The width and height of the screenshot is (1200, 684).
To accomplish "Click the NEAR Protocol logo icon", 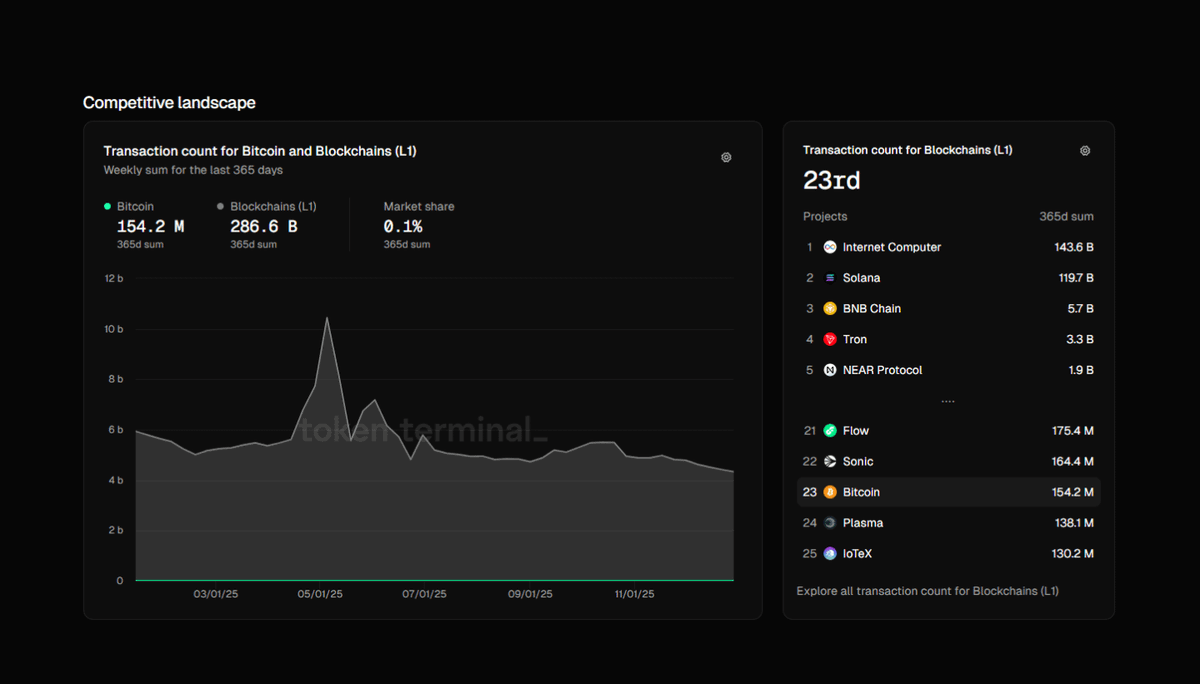I will pos(830,370).
